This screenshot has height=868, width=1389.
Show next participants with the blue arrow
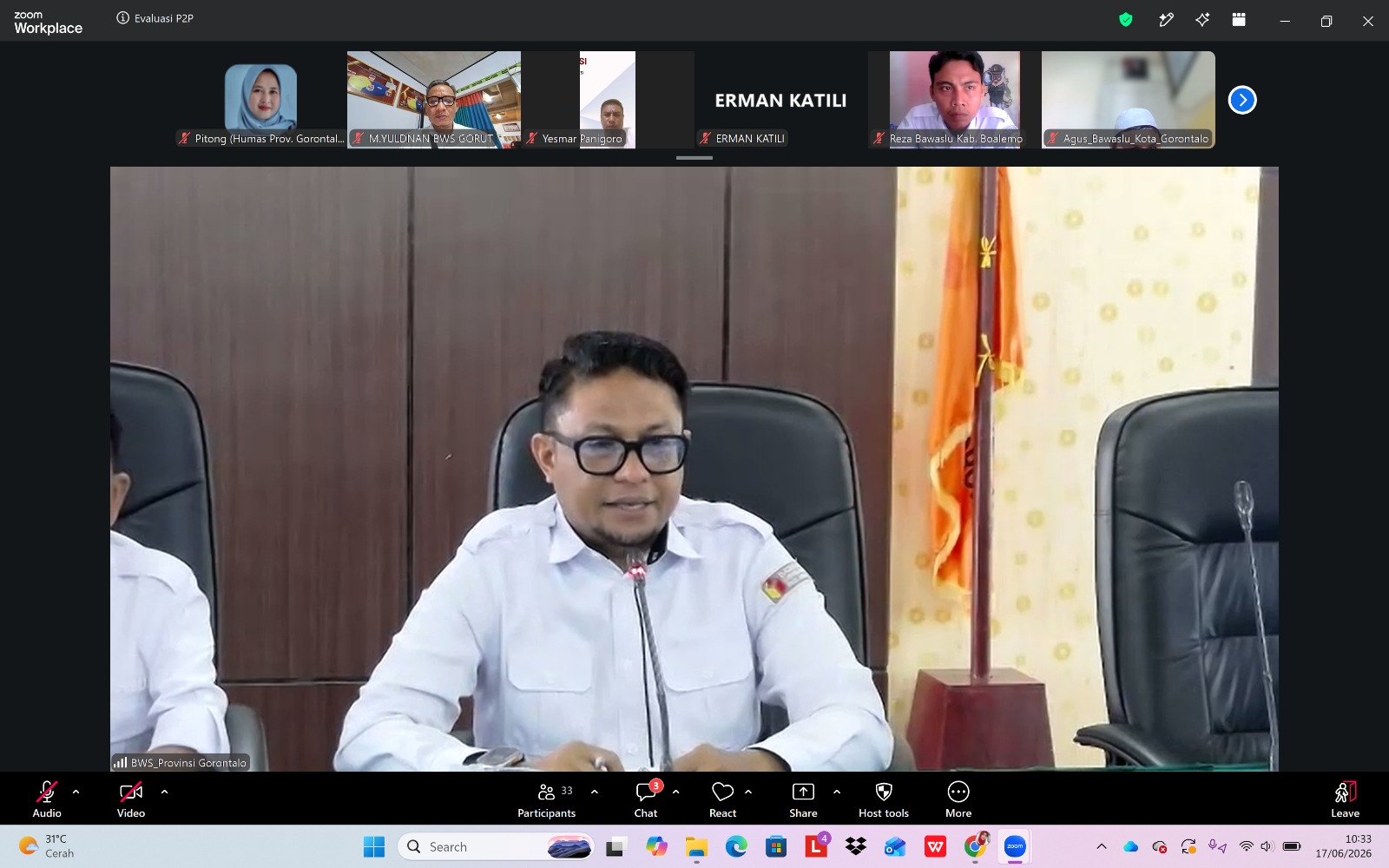click(x=1242, y=100)
